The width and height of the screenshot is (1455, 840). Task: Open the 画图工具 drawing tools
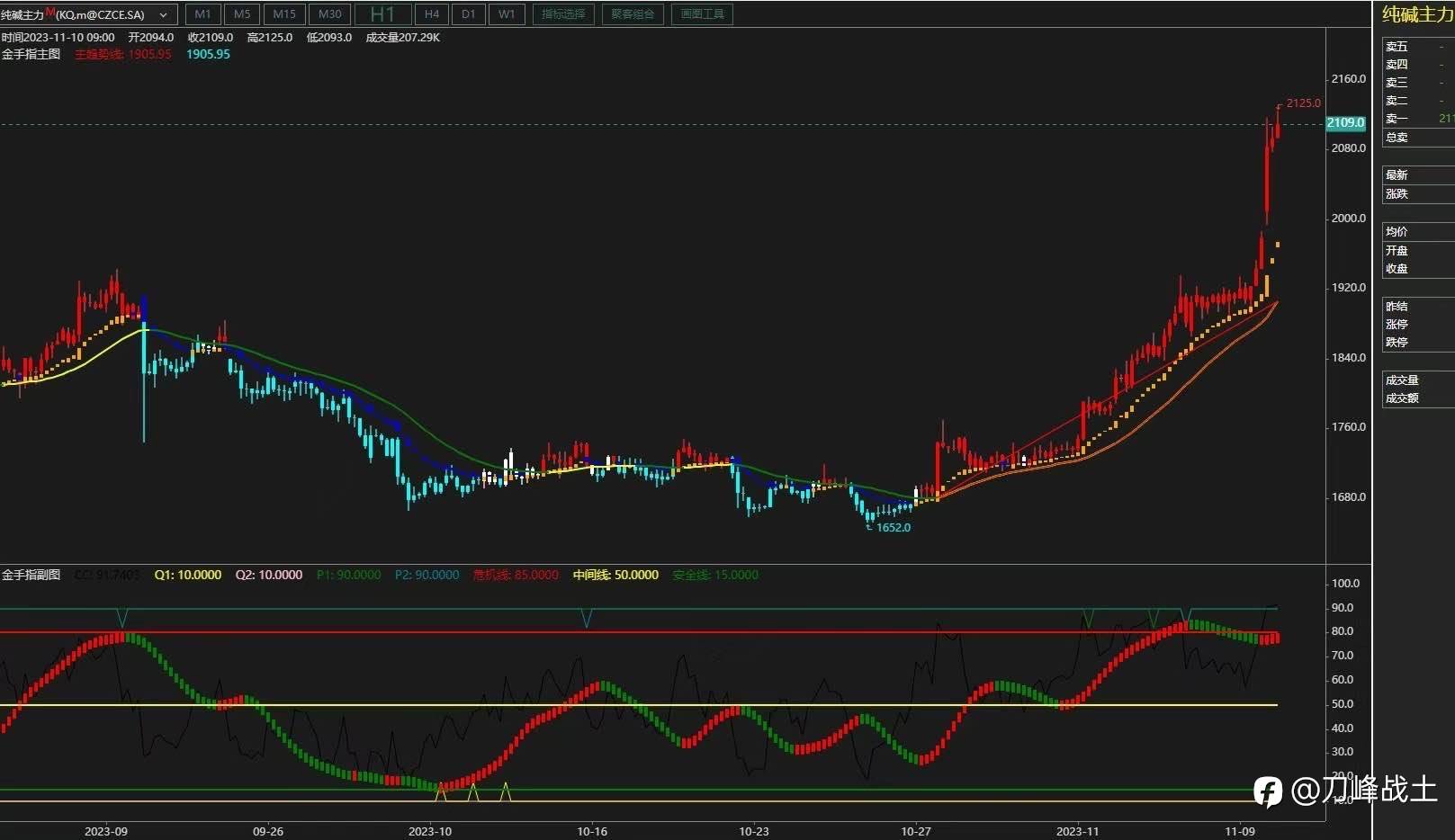point(703,14)
